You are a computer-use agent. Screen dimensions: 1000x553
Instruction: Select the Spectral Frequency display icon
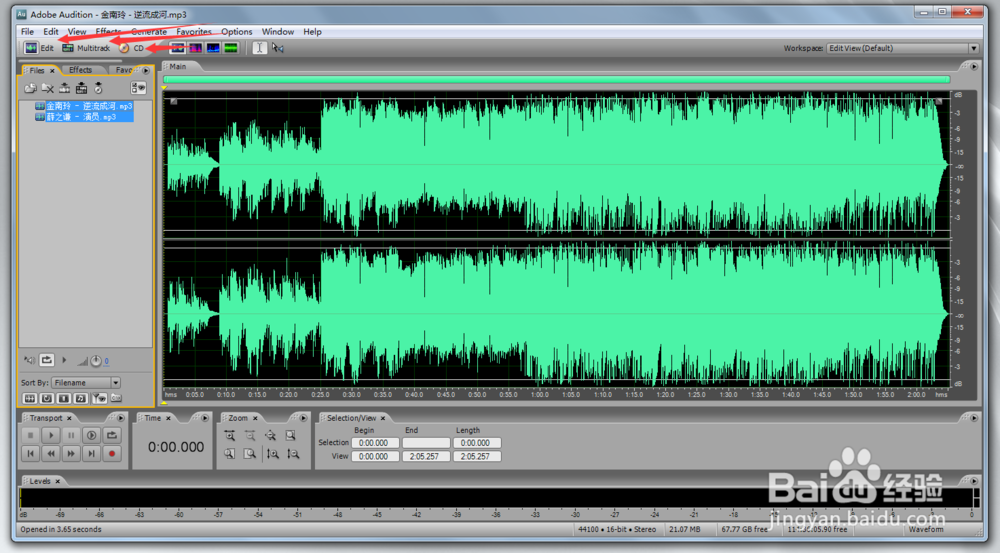point(195,48)
